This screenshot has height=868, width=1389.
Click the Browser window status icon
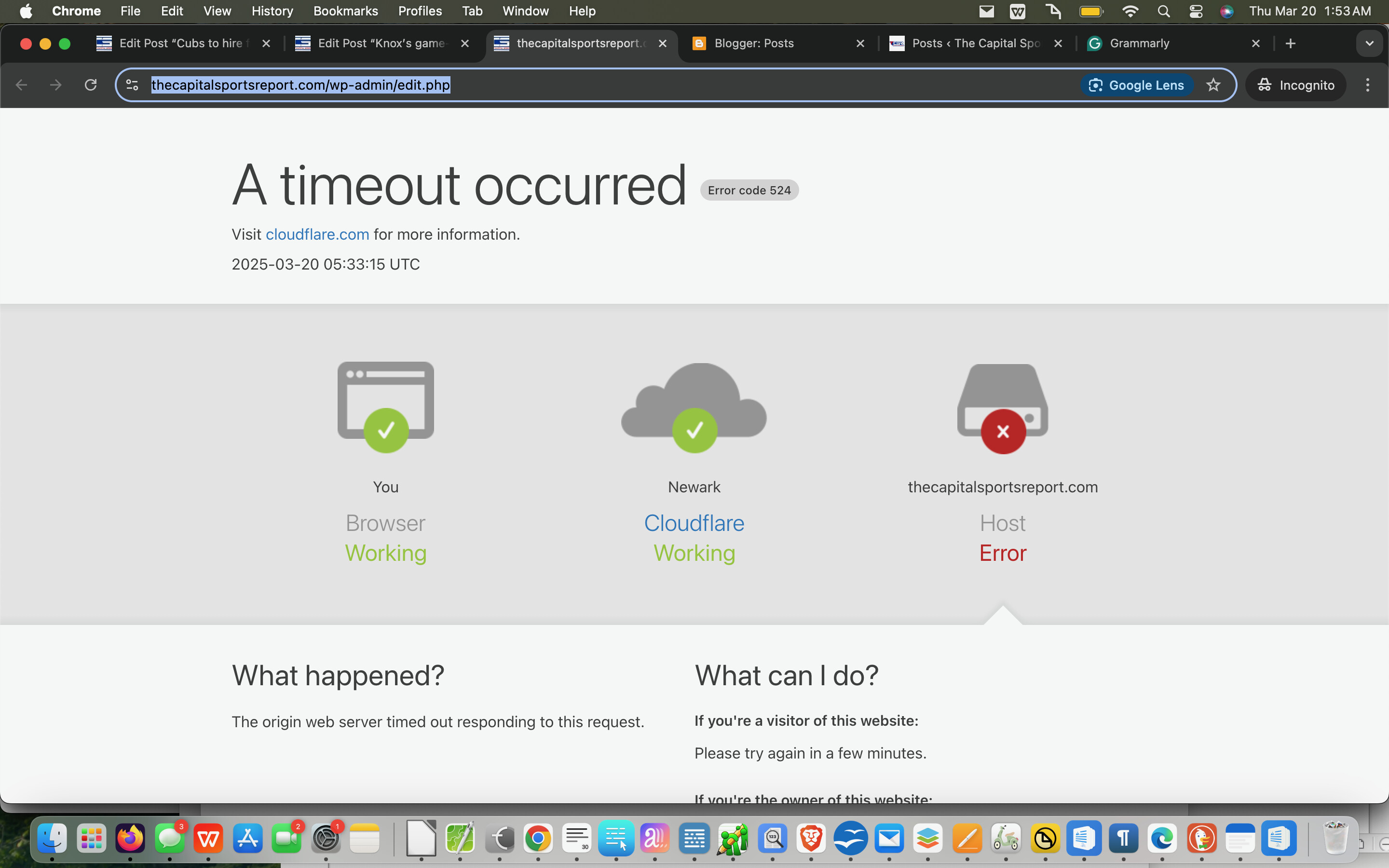(386, 407)
